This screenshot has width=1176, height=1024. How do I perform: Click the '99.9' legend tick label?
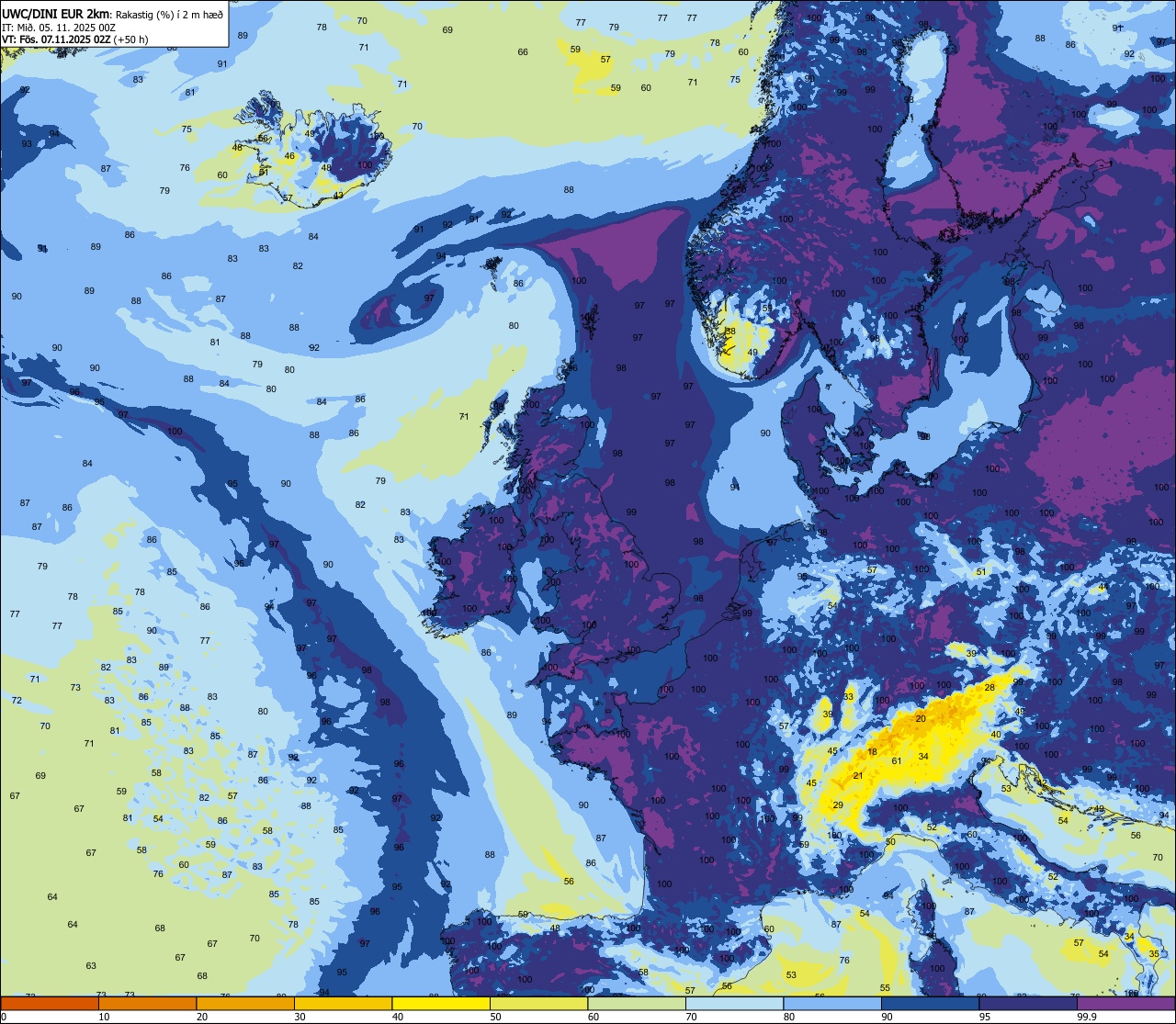point(1088,1016)
